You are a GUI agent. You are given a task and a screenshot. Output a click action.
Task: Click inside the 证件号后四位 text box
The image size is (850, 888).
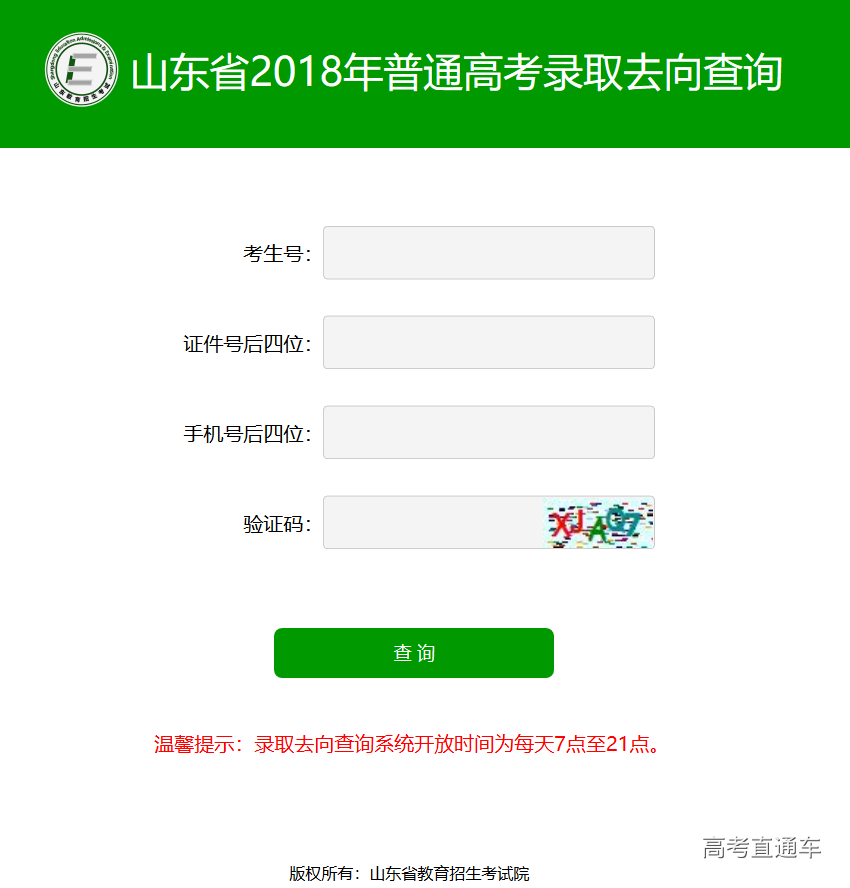pos(488,342)
